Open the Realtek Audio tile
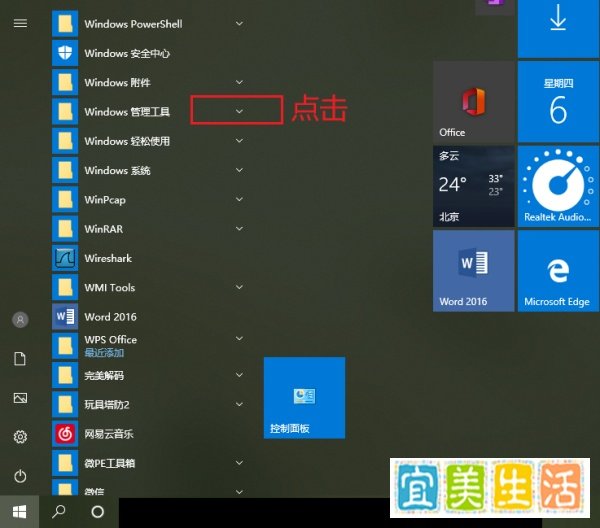The width and height of the screenshot is (600, 528). [558, 186]
